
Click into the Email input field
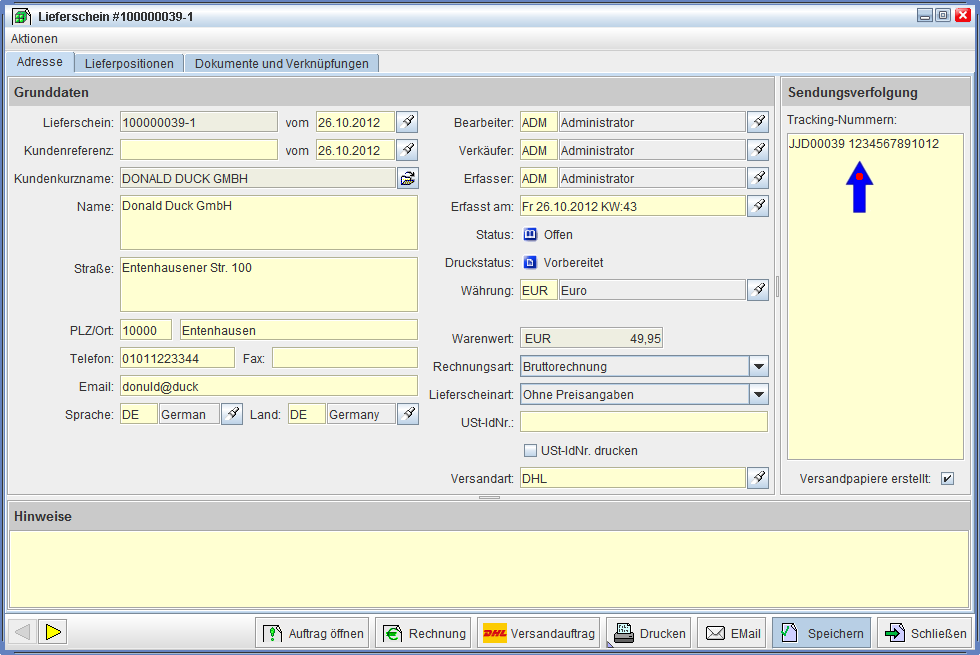click(x=268, y=386)
